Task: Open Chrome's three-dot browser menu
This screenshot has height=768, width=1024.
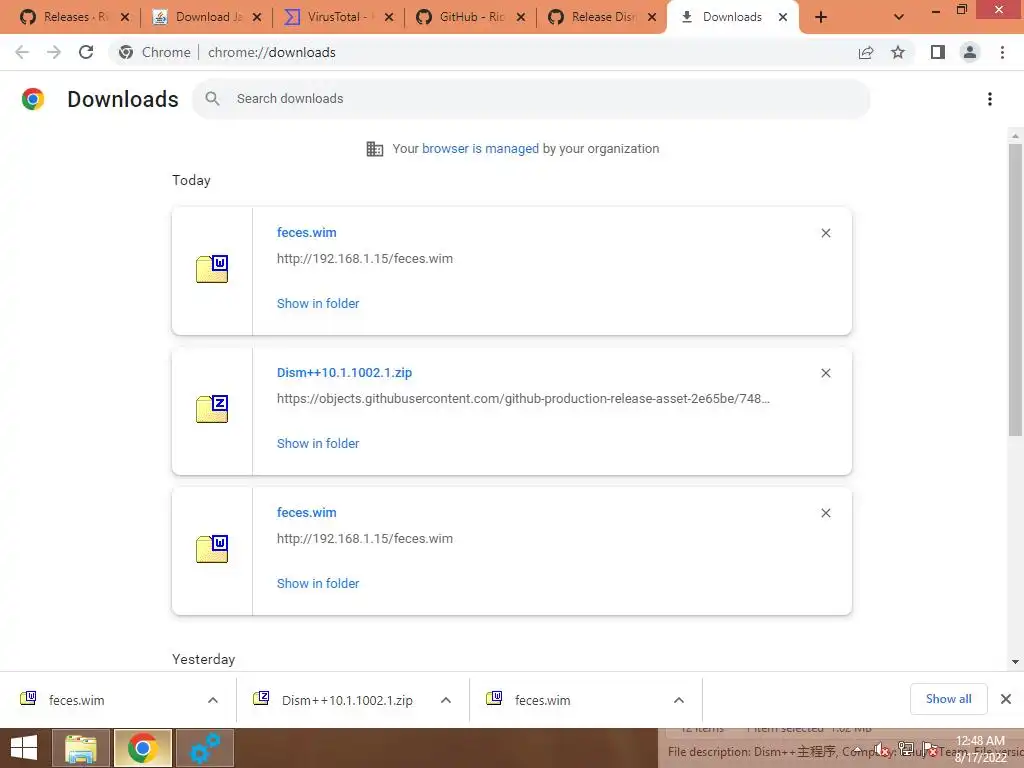Action: click(1002, 52)
